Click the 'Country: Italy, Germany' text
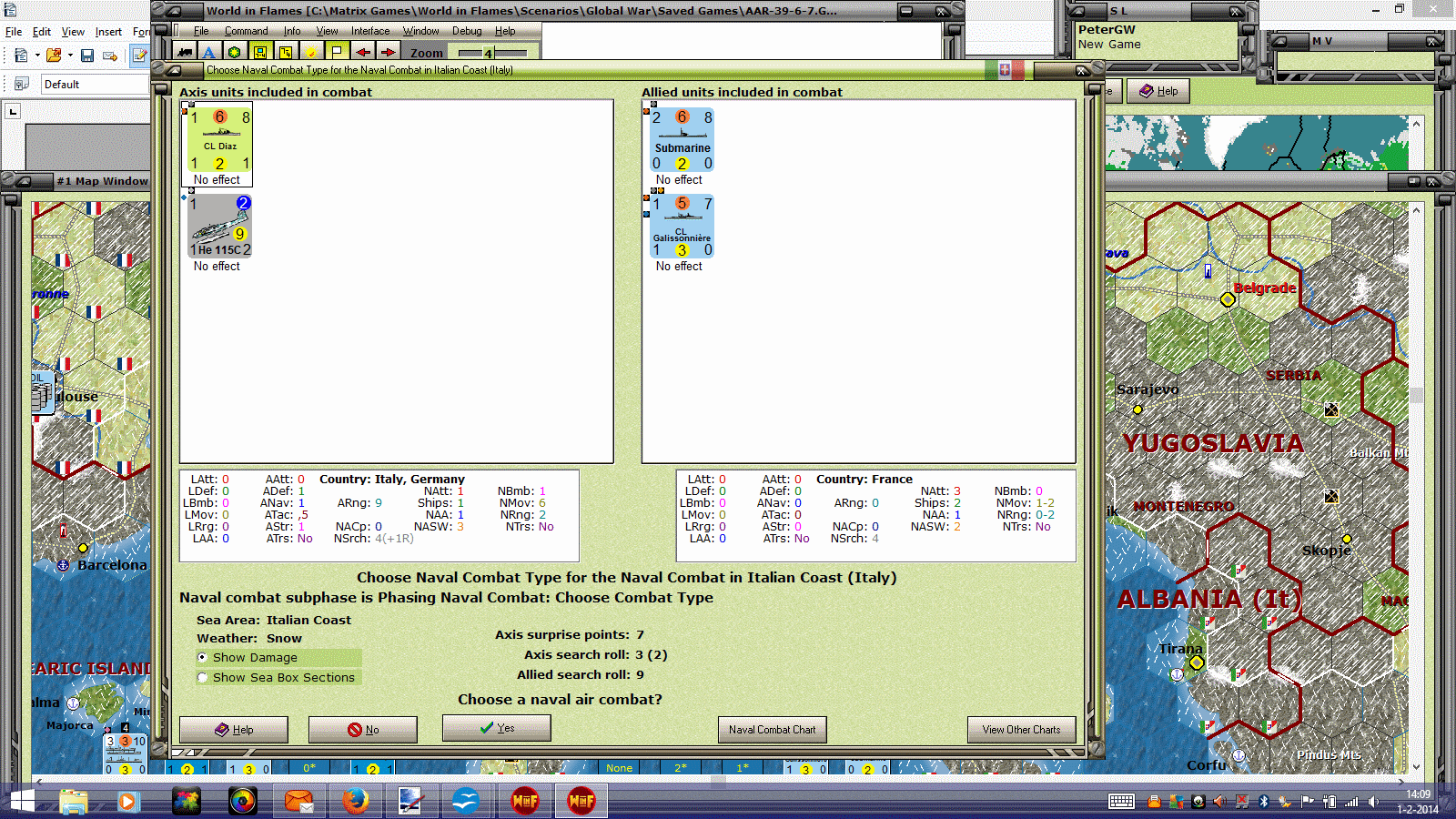Image resolution: width=1456 pixels, height=819 pixels. pos(392,479)
